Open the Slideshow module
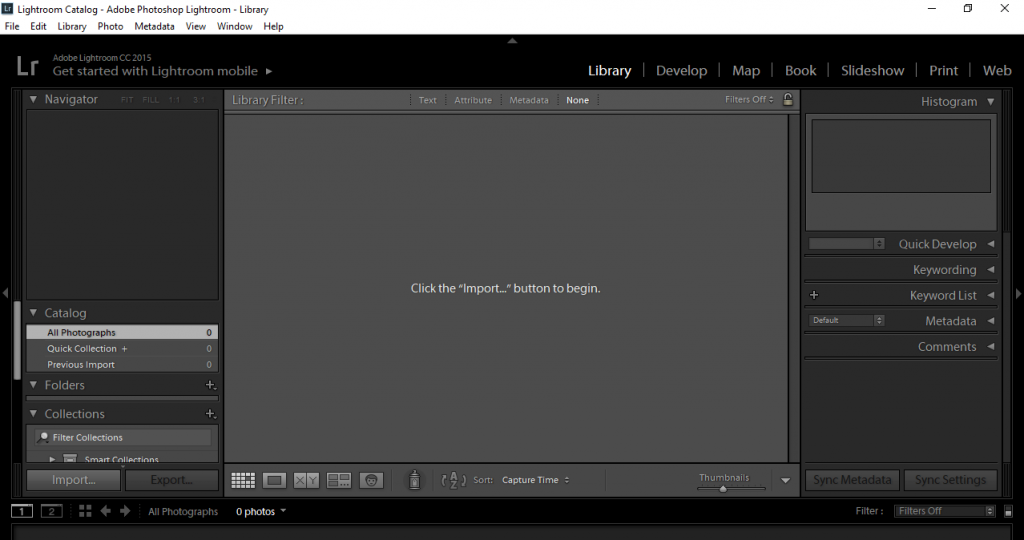Image resolution: width=1024 pixels, height=540 pixels. (x=872, y=71)
